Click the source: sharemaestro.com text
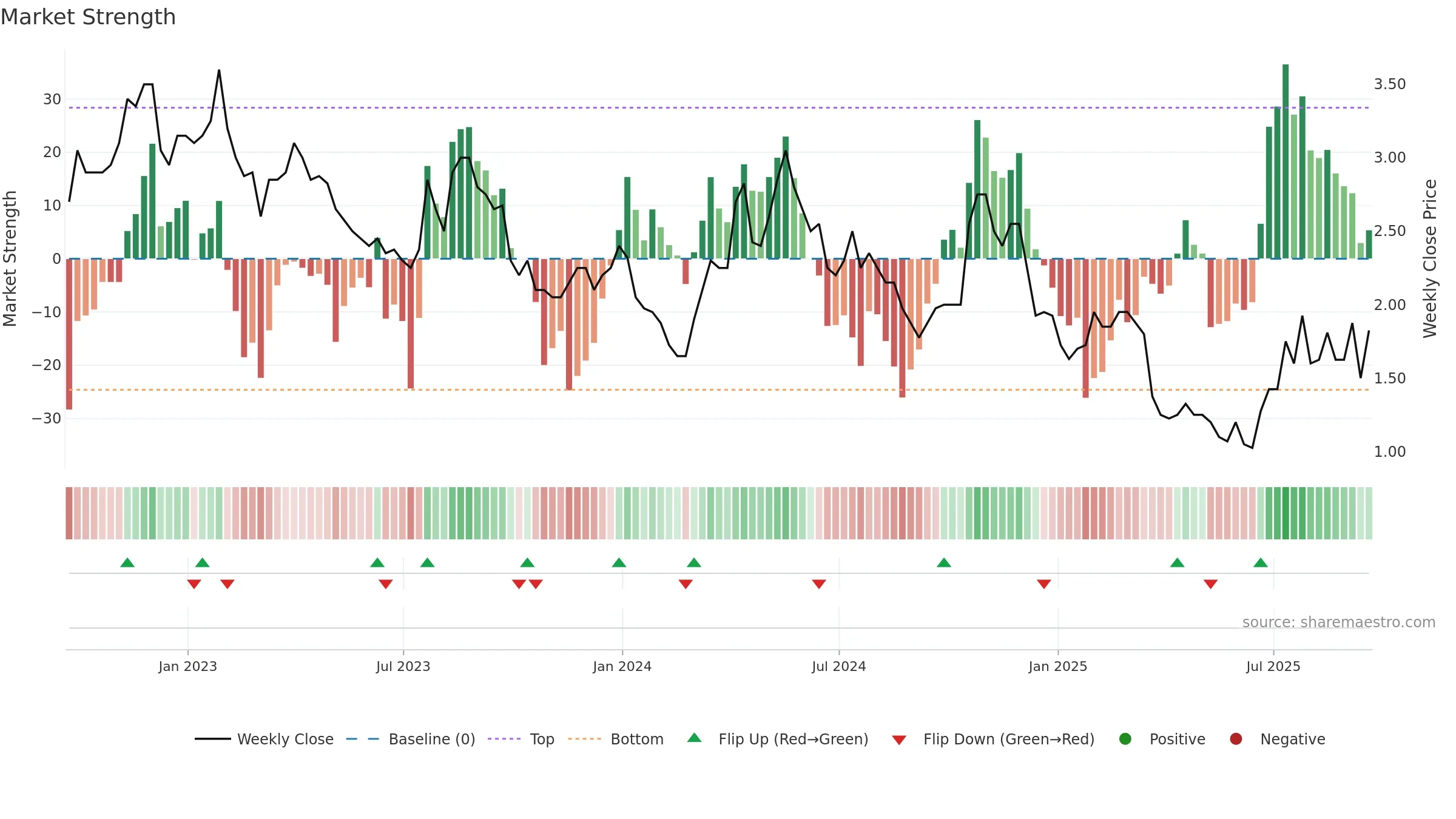Viewport: 1456px width, 819px height. [x=1339, y=622]
